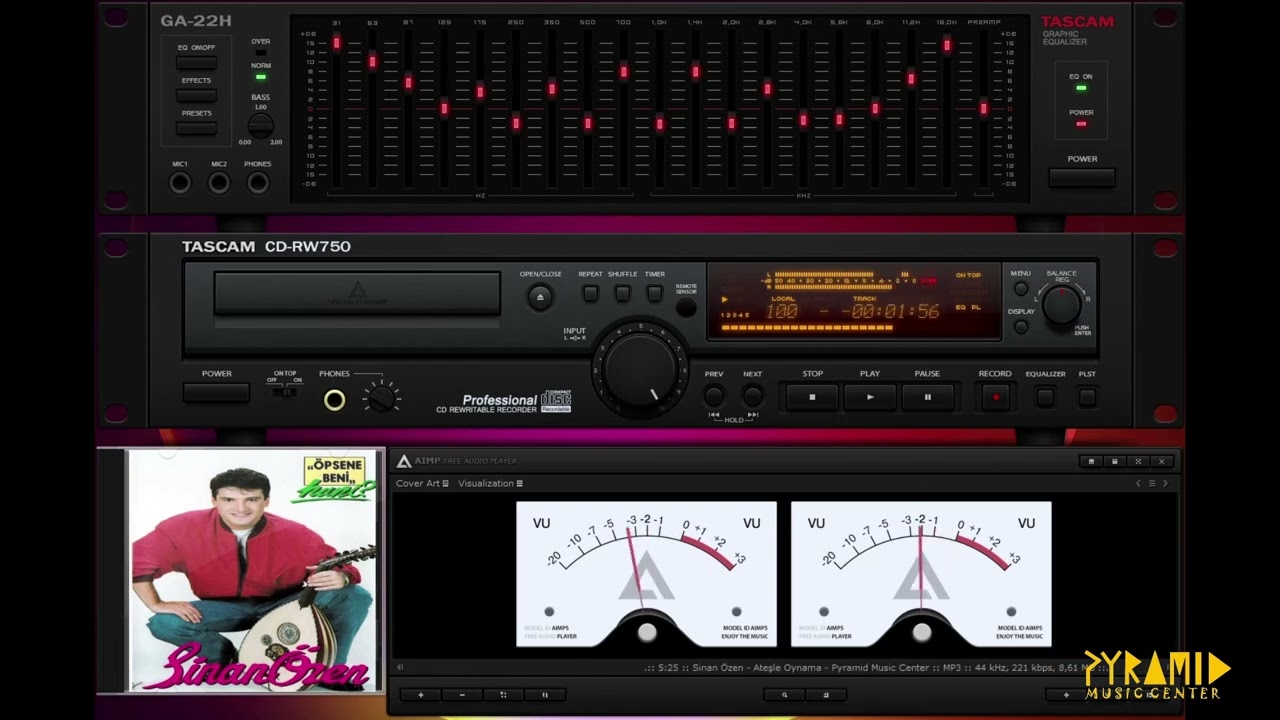Click the right arrow in AIMP panel header

[1165, 483]
